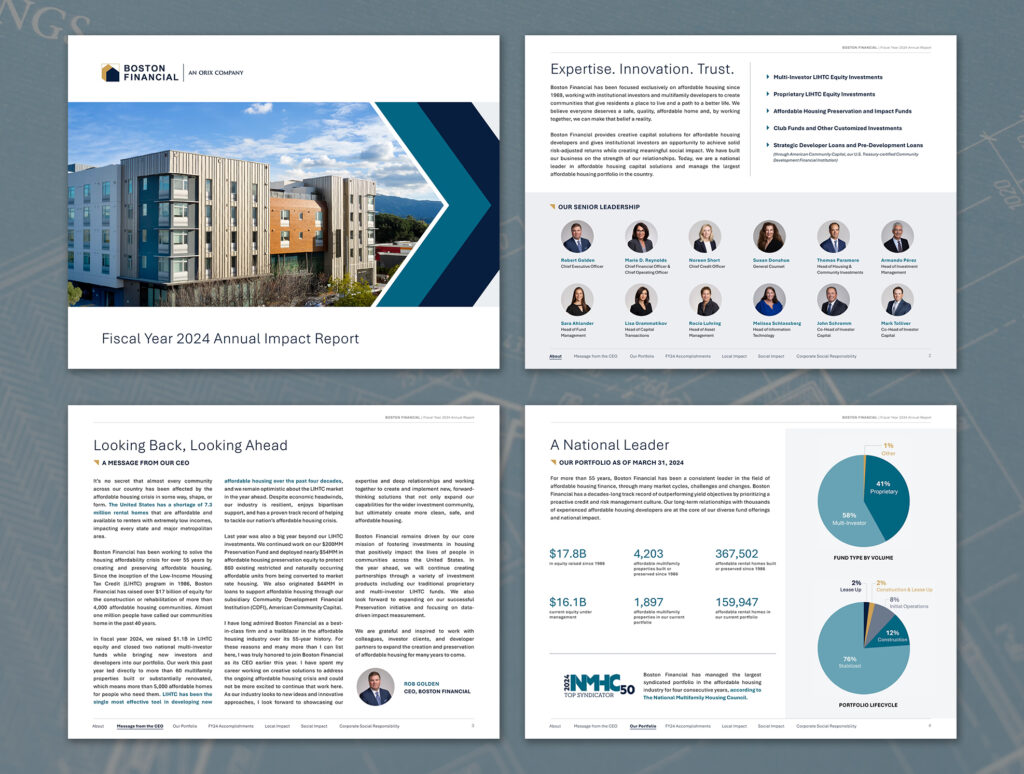Open Social Impact tab on the leadership page footer

tap(771, 357)
